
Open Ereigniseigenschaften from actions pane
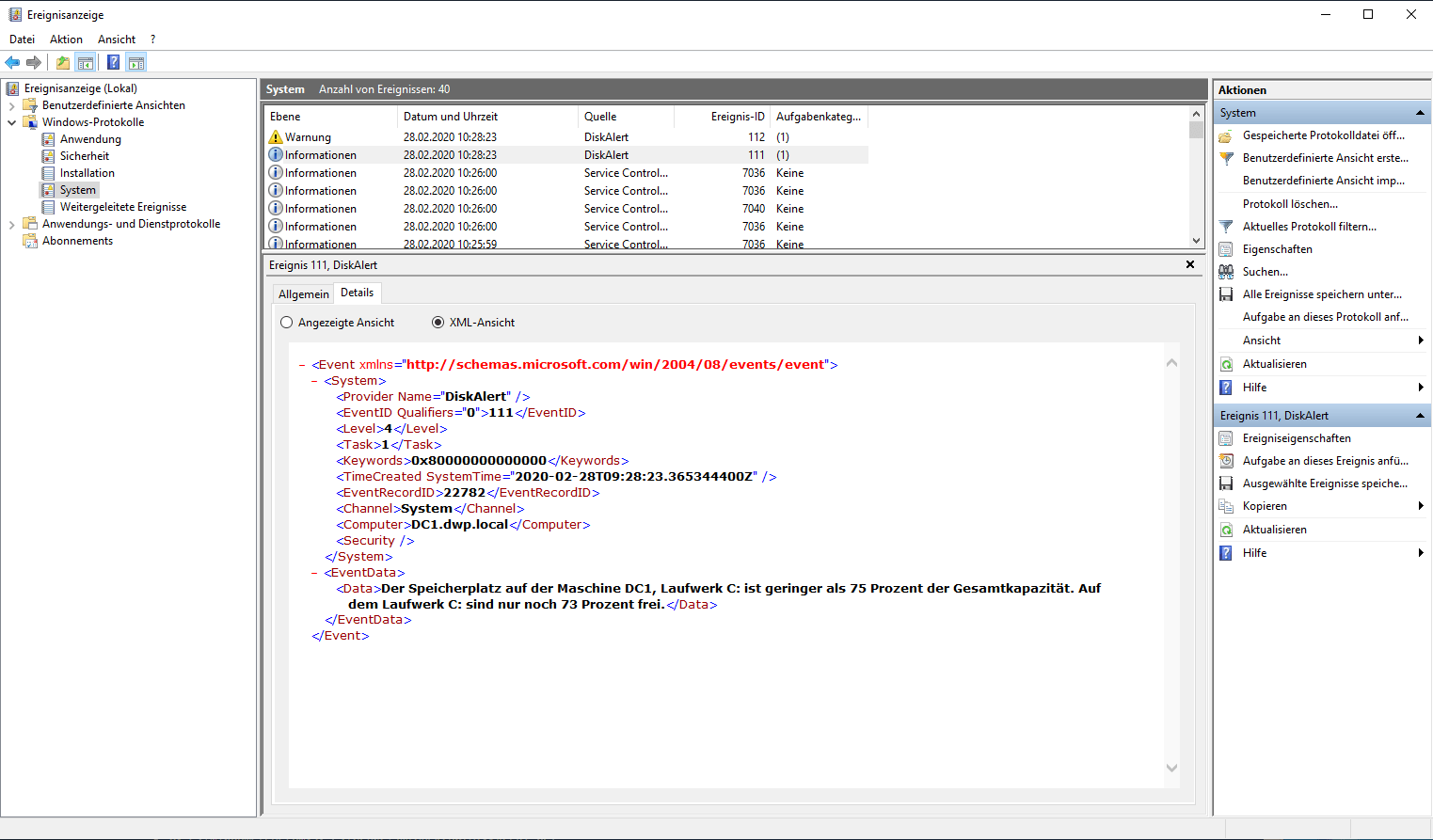[x=1296, y=438]
